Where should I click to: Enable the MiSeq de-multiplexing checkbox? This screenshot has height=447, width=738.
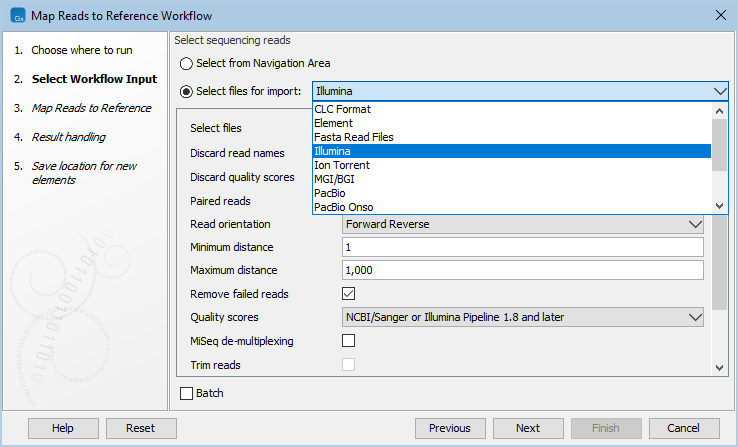click(x=349, y=341)
